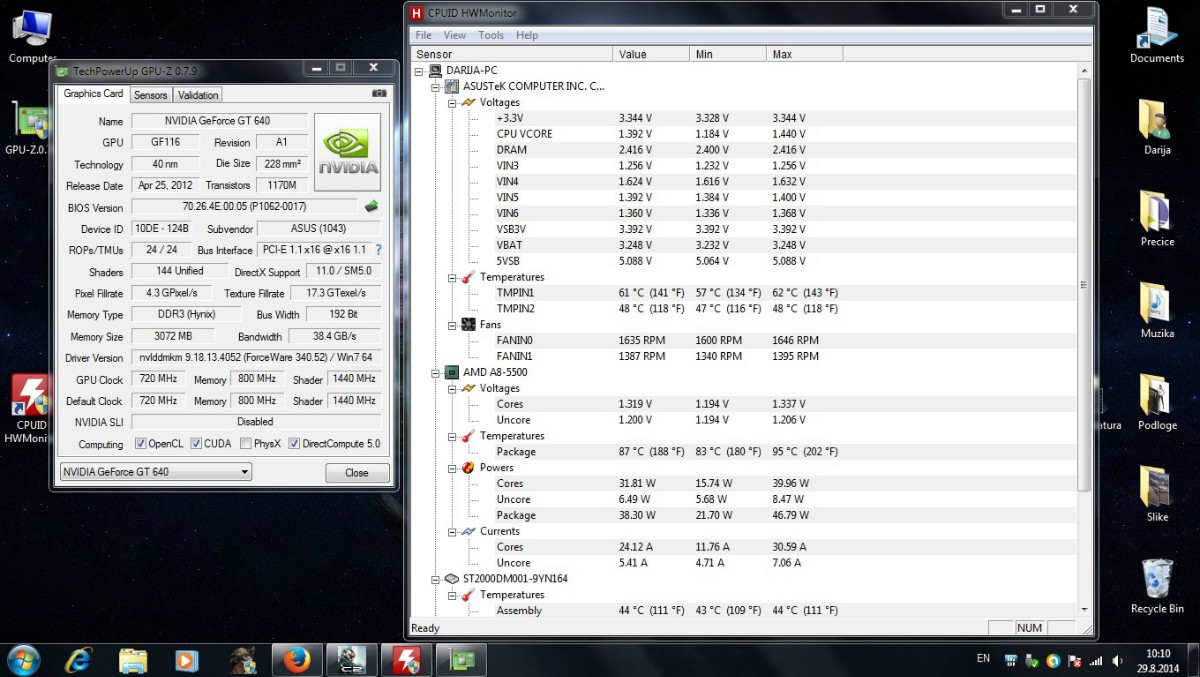Viewport: 1200px width, 677px height.
Task: Toggle the CUDA checkbox
Action: (196, 444)
